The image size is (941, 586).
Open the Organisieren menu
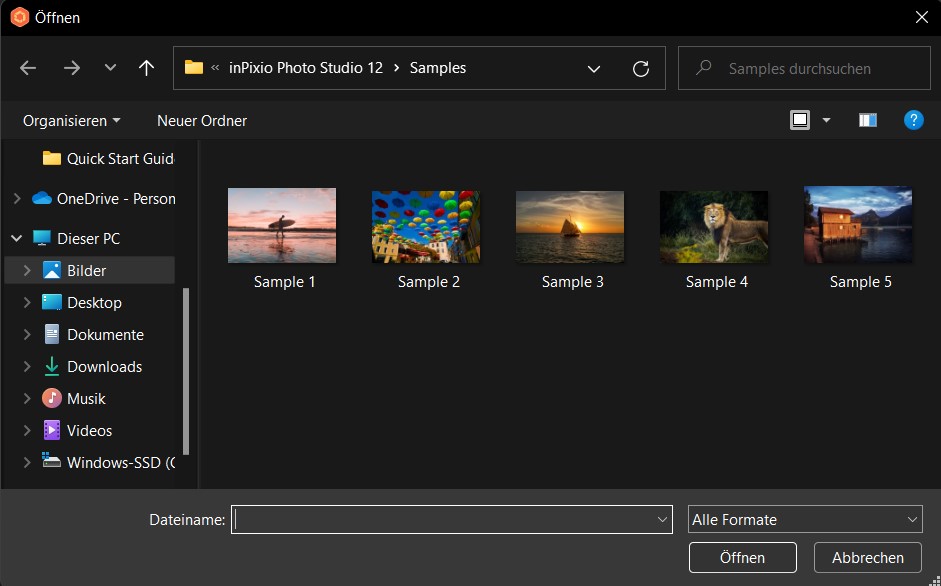[x=70, y=120]
